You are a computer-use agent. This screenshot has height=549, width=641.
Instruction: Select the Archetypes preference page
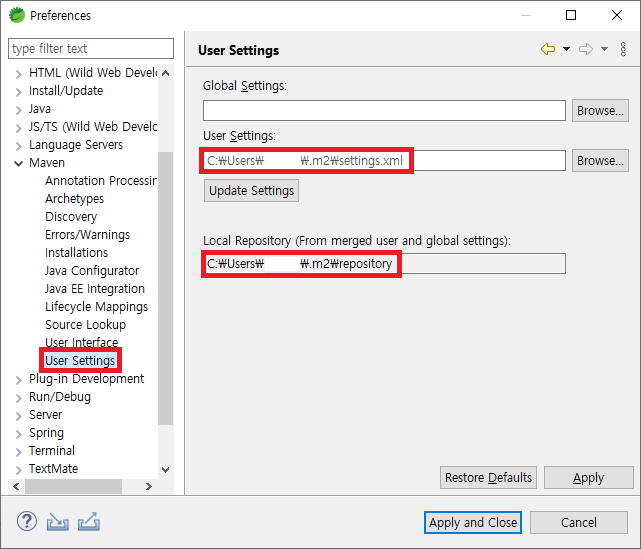click(74, 199)
